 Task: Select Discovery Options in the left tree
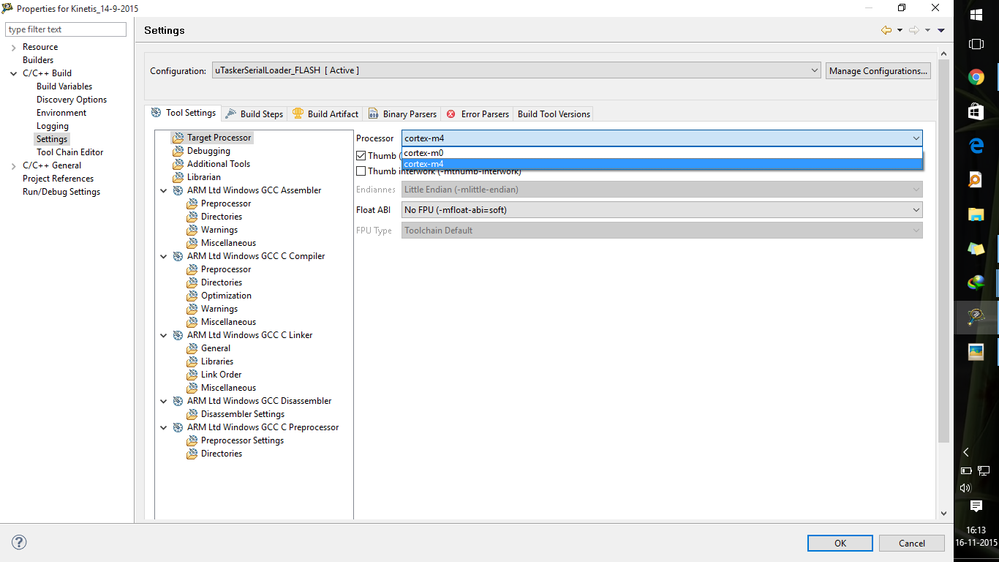tap(71, 99)
